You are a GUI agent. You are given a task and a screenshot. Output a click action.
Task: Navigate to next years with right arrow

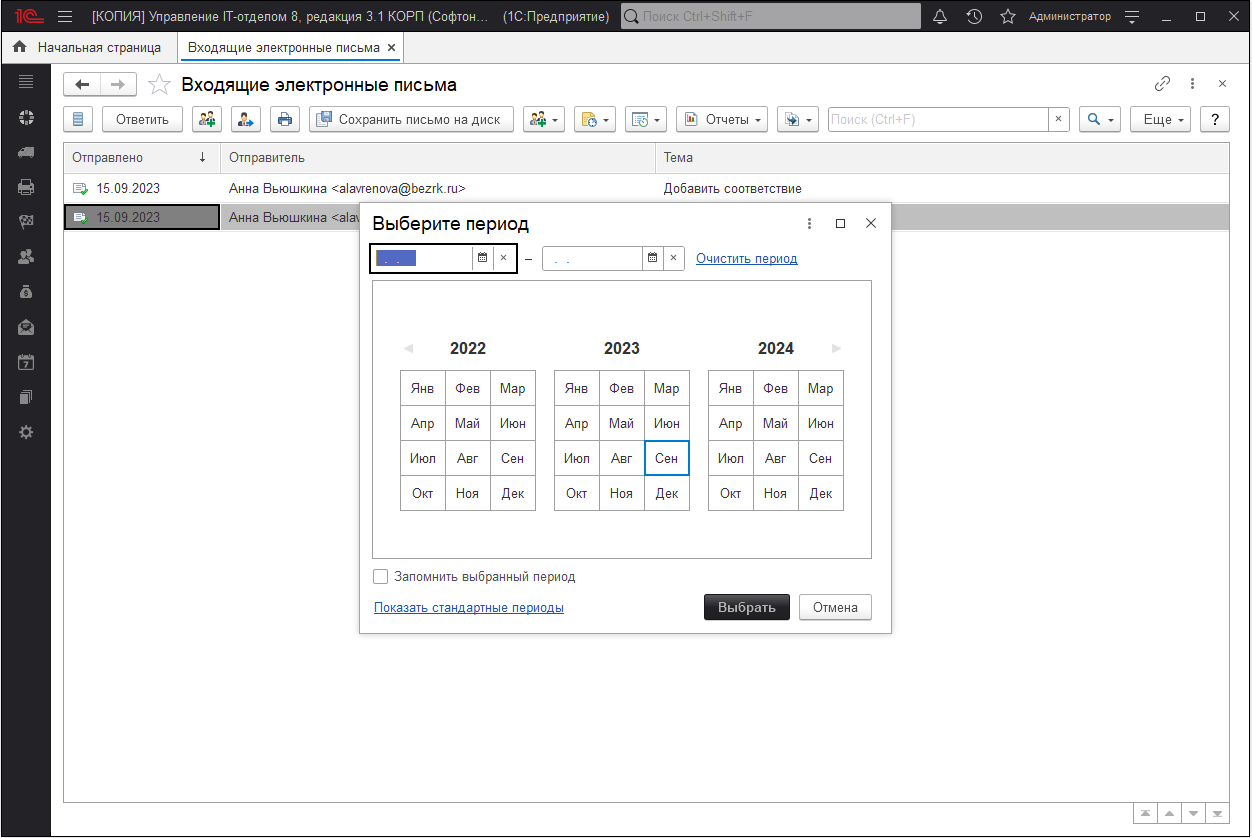(x=836, y=349)
